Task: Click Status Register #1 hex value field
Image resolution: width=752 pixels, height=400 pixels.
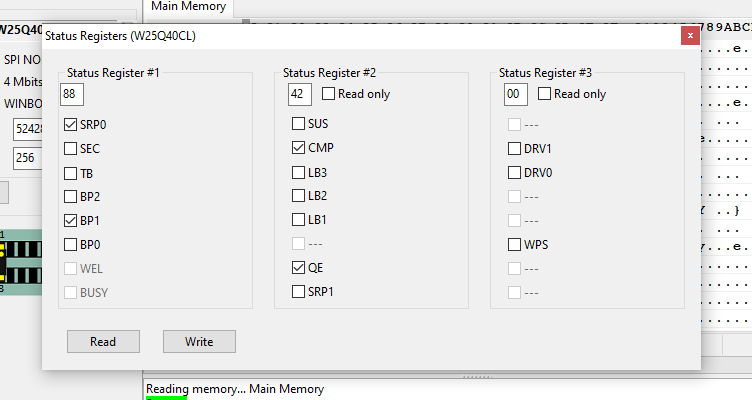Action: pyautogui.click(x=73, y=94)
